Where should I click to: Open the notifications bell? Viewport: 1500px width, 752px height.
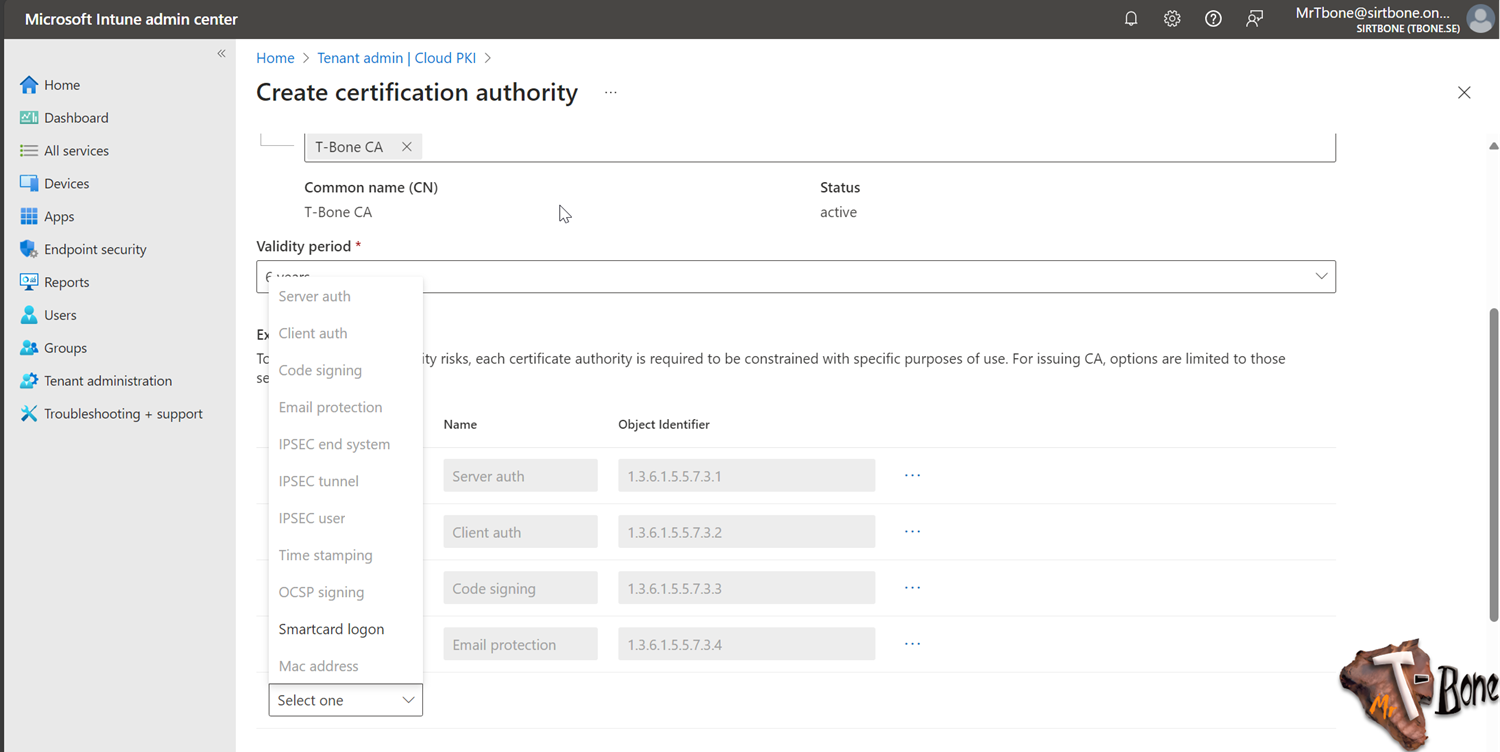click(x=1131, y=18)
